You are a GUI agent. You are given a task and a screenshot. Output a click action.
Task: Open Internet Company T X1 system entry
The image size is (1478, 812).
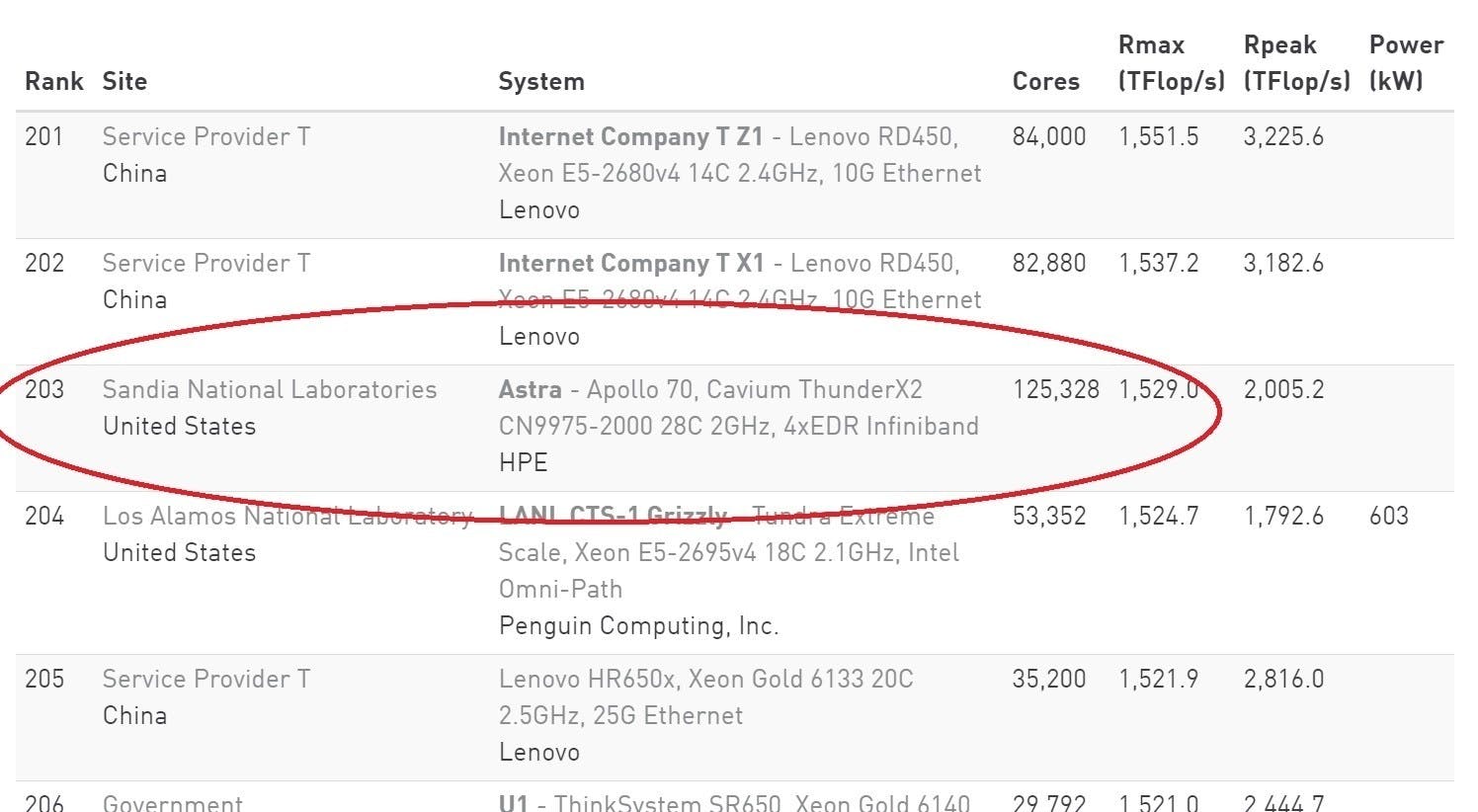tap(630, 263)
